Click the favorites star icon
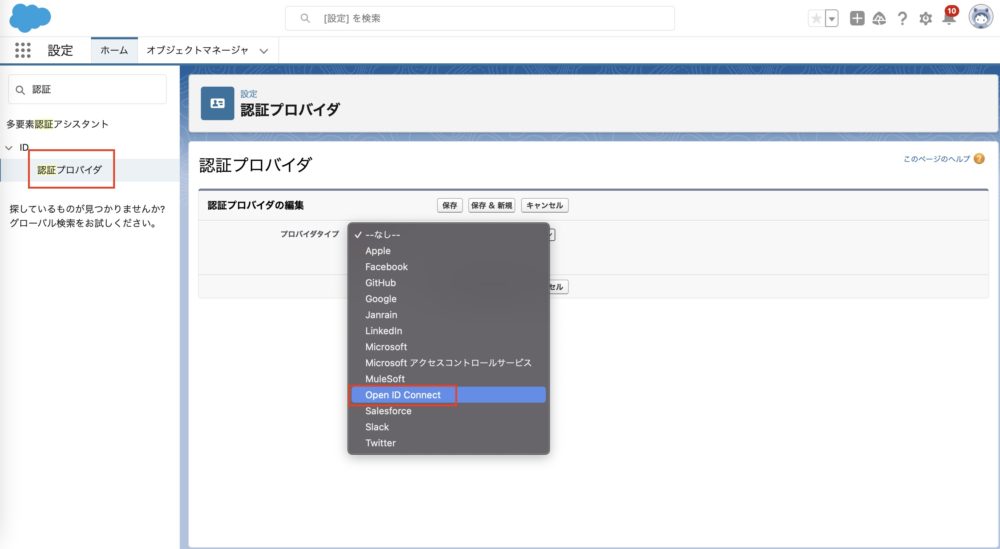Image resolution: width=1000 pixels, height=549 pixels. point(816,18)
